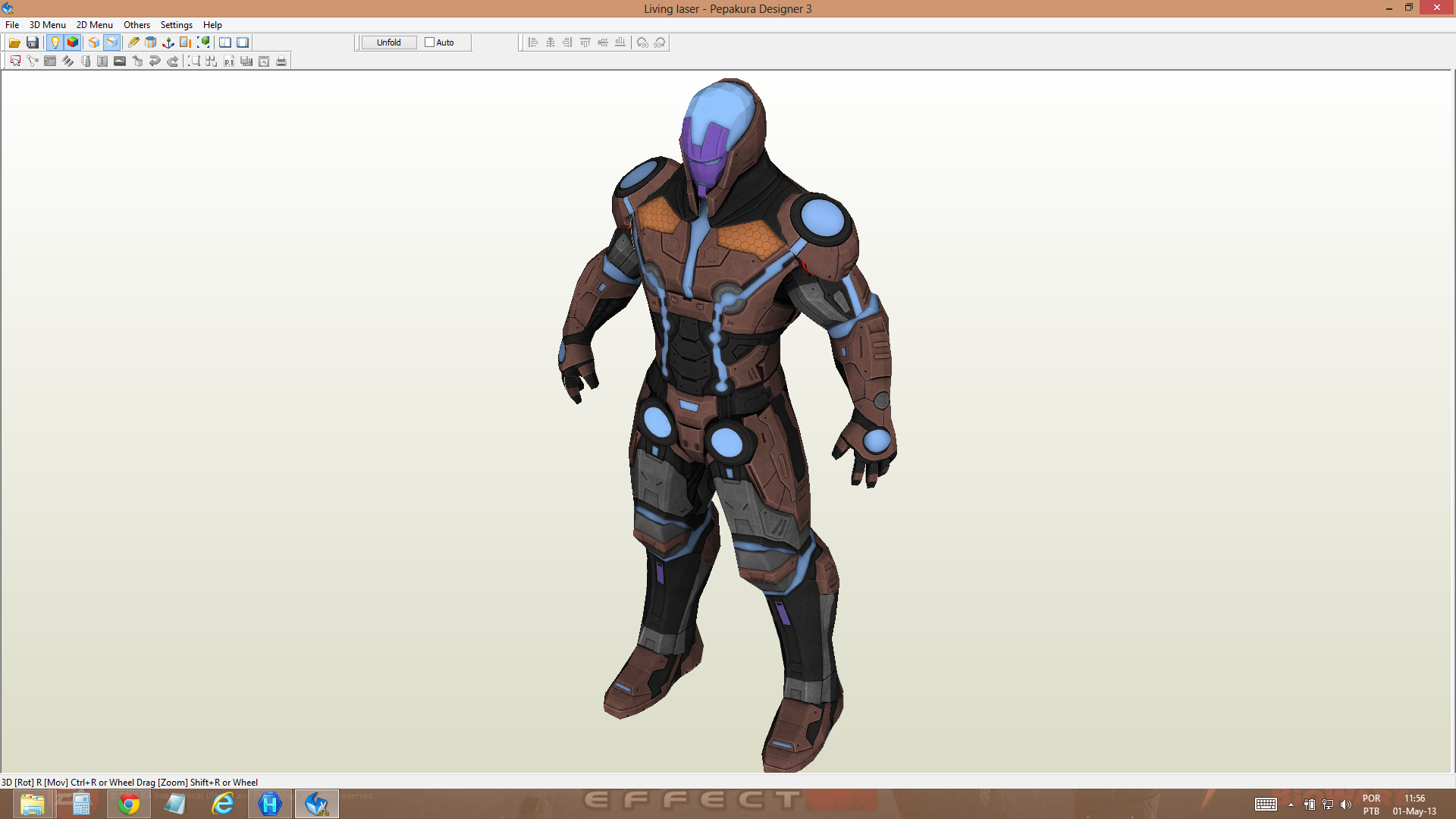This screenshot has width=1456, height=819.
Task: Show hidden tray icons arrow
Action: (x=1291, y=805)
